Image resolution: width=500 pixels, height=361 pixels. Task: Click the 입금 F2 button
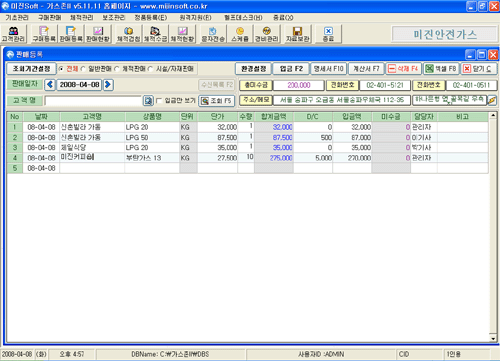click(x=291, y=69)
